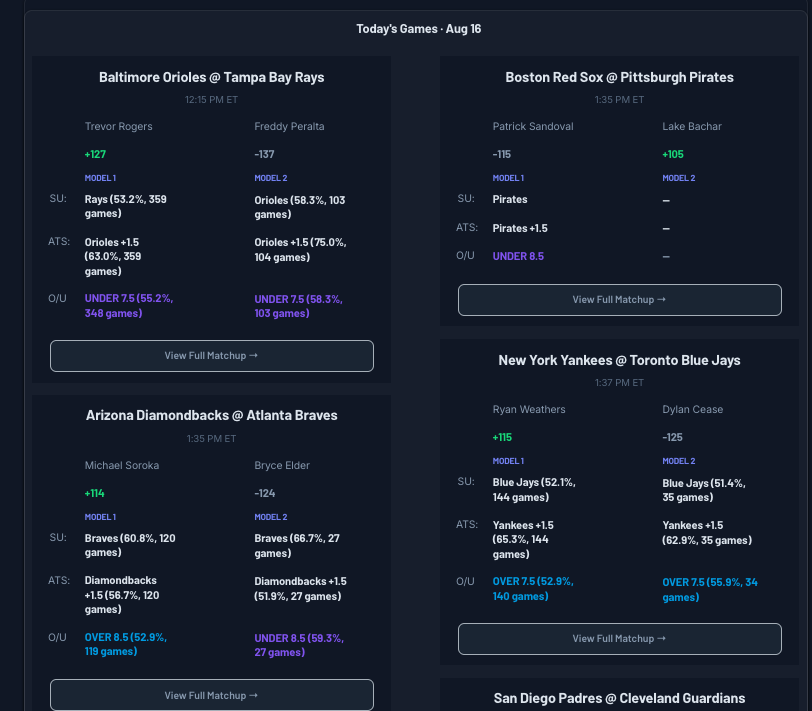Image resolution: width=812 pixels, height=711 pixels.
Task: Click the +114 Diamondbacks moneyline
Action: [94, 494]
